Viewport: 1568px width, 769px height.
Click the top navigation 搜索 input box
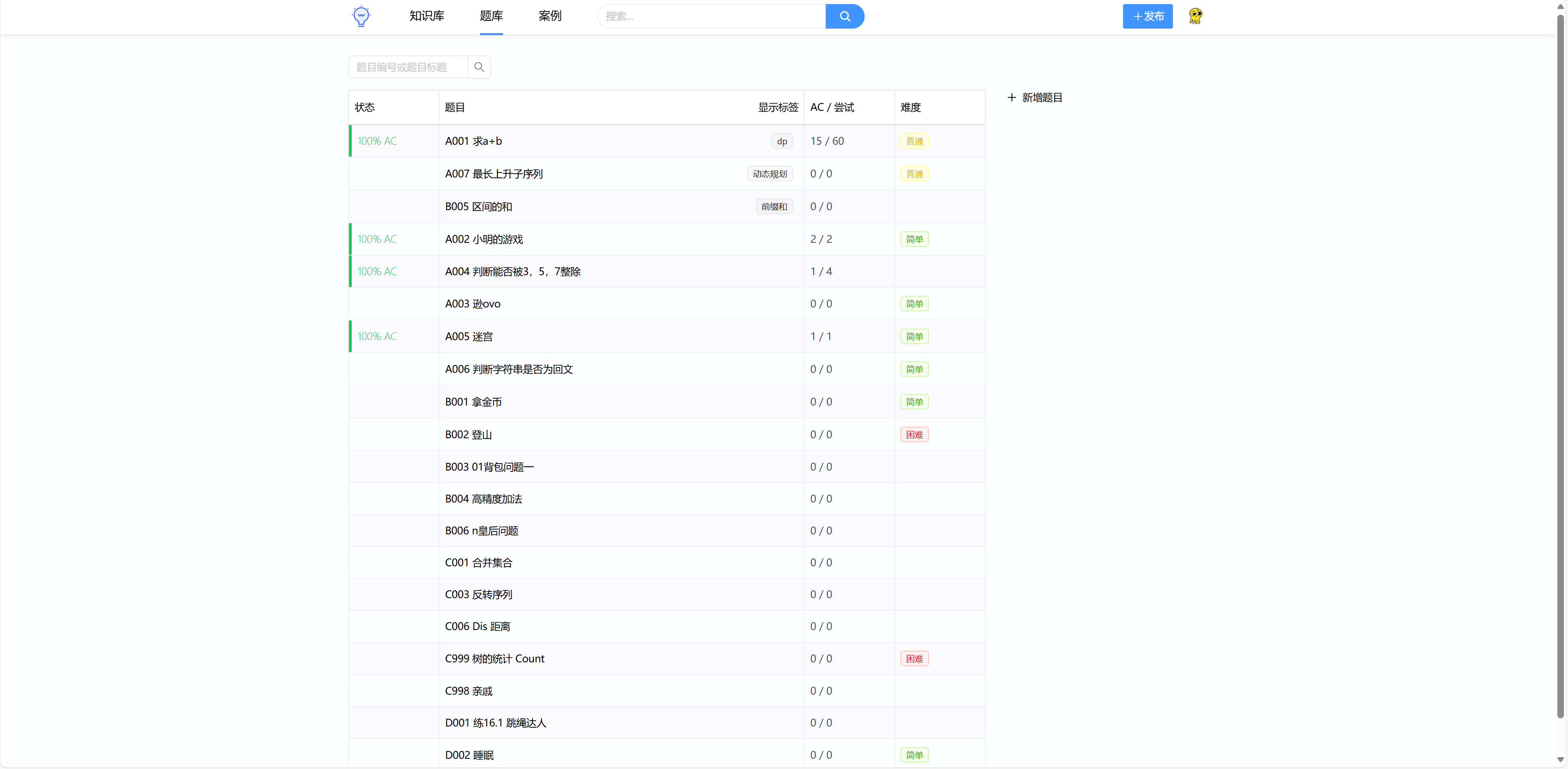pos(711,16)
